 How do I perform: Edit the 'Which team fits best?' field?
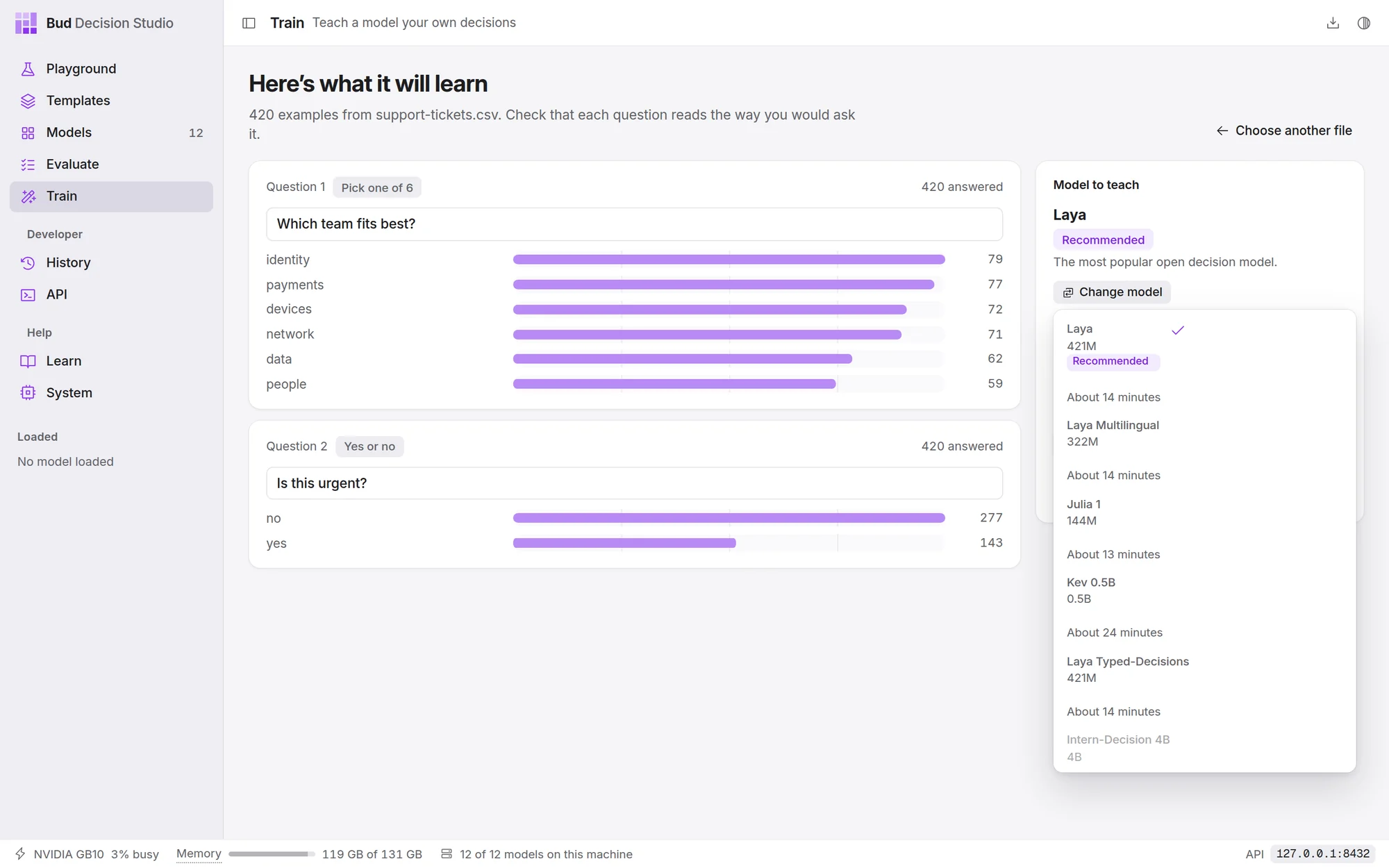[634, 224]
